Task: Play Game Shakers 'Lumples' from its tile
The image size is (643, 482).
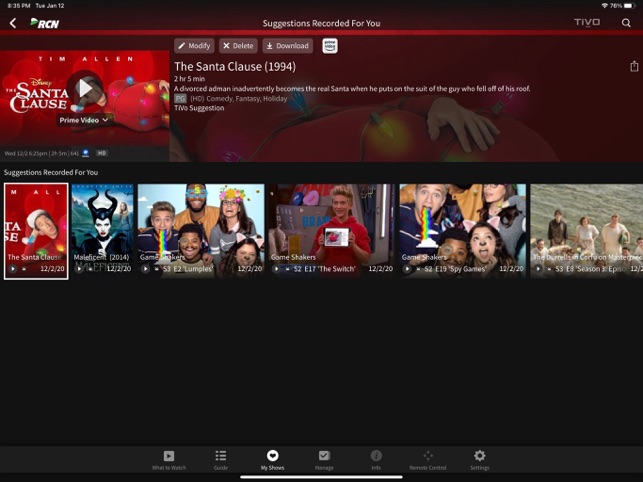Action: click(x=145, y=269)
